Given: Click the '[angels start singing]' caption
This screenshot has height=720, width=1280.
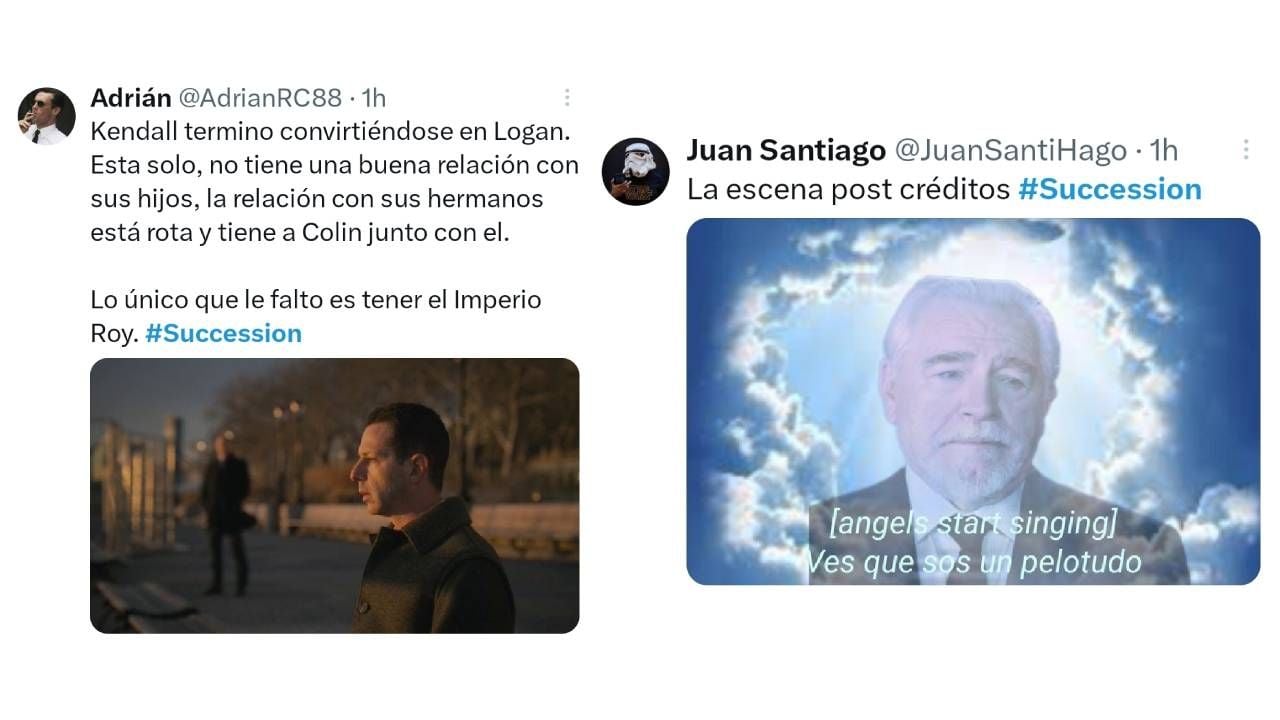Looking at the screenshot, I should point(973,523).
